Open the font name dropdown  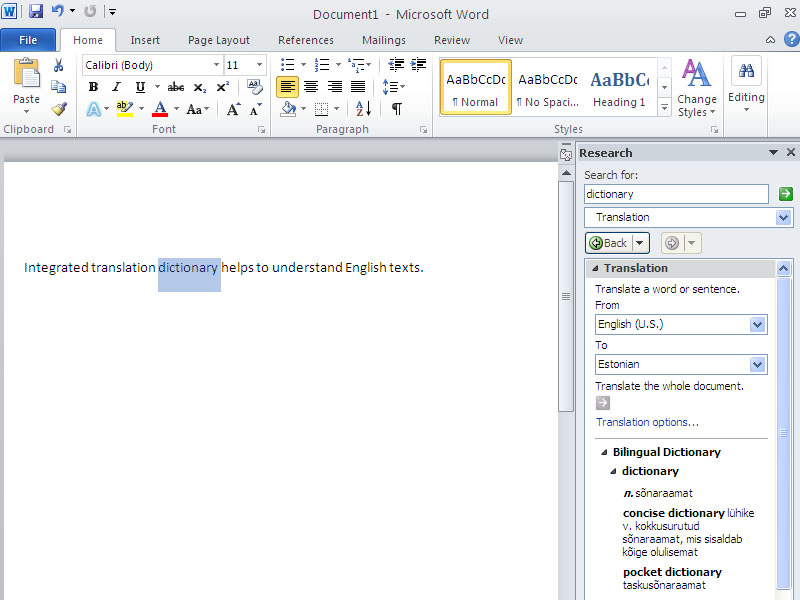coord(216,65)
